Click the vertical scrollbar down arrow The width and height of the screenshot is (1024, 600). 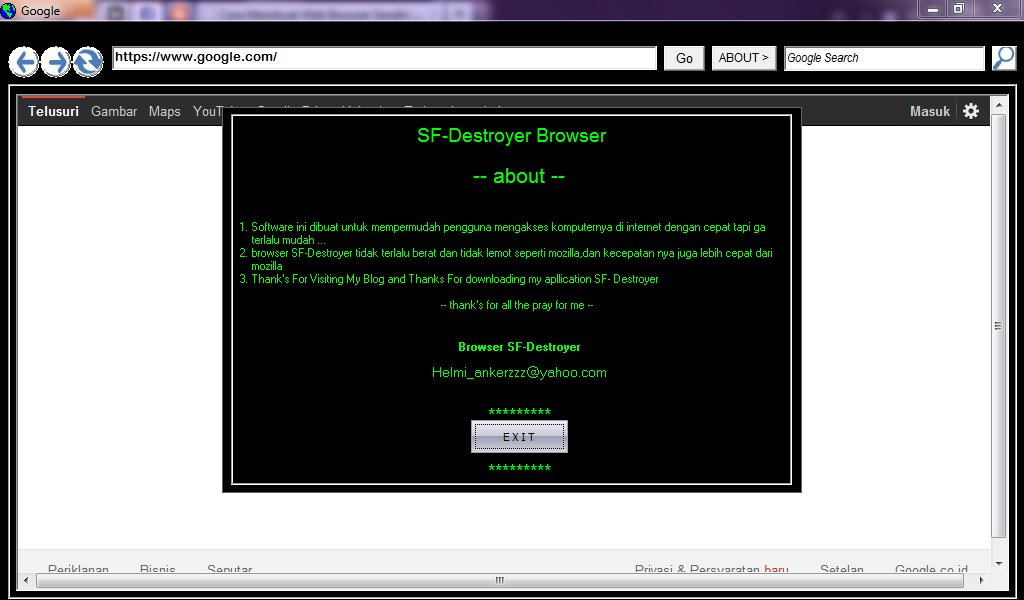pos(999,564)
